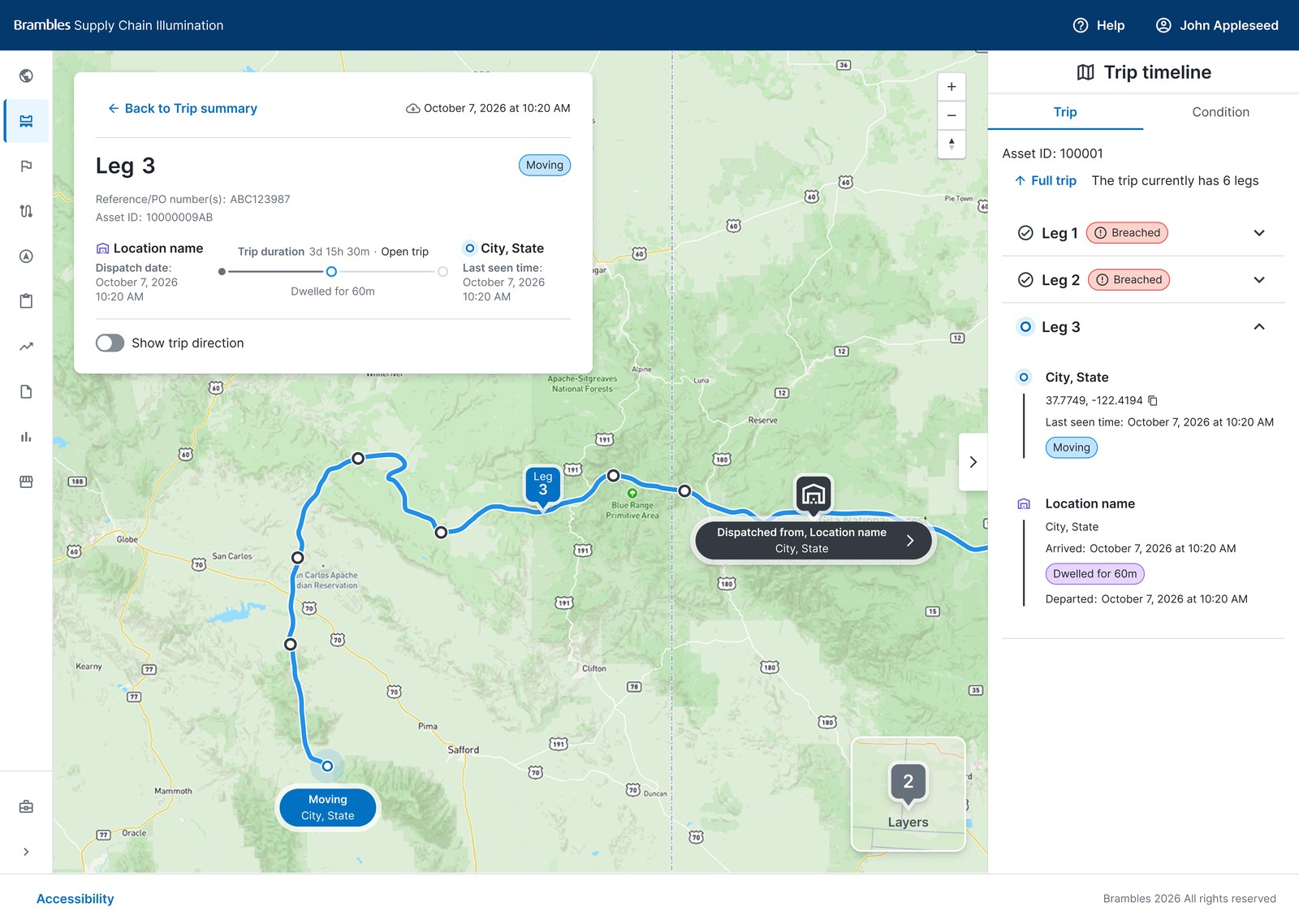Viewport: 1299px width, 924px height.
Task: Open the clipboard icon in the sidebar
Action: pyautogui.click(x=26, y=301)
